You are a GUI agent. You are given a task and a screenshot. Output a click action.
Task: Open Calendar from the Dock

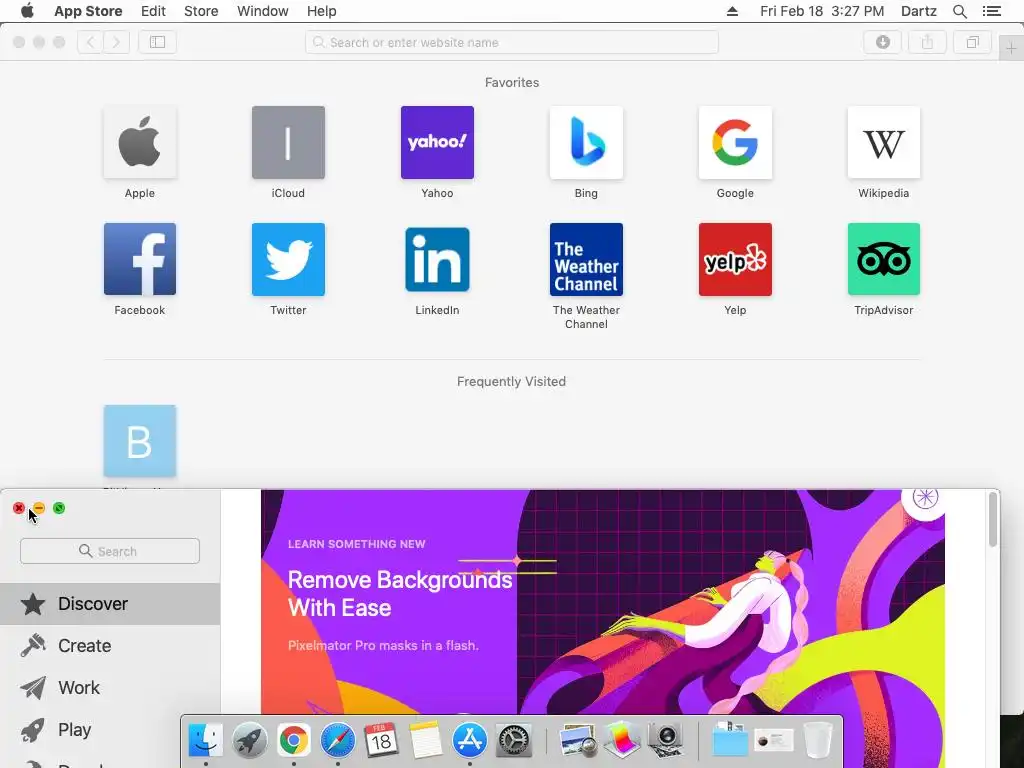click(x=381, y=740)
